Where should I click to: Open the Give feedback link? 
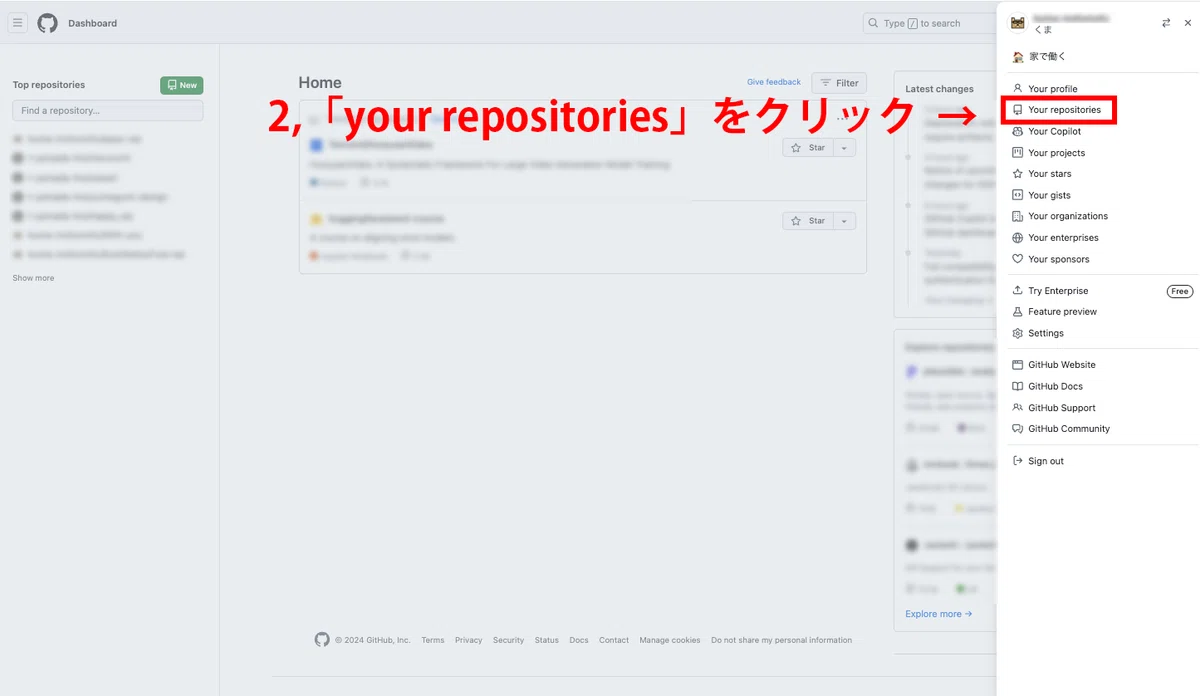pos(774,82)
